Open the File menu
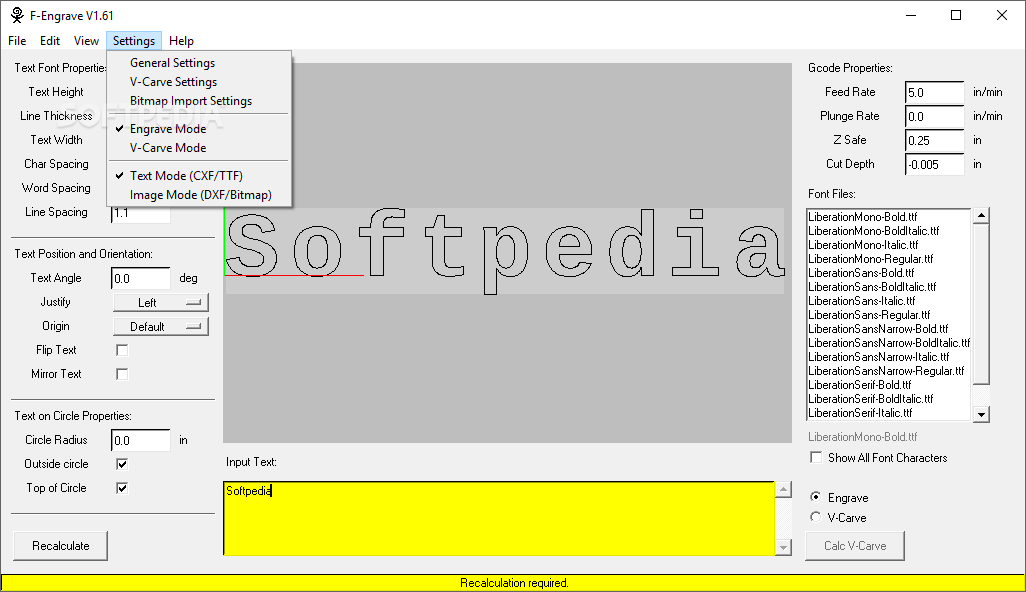 17,41
